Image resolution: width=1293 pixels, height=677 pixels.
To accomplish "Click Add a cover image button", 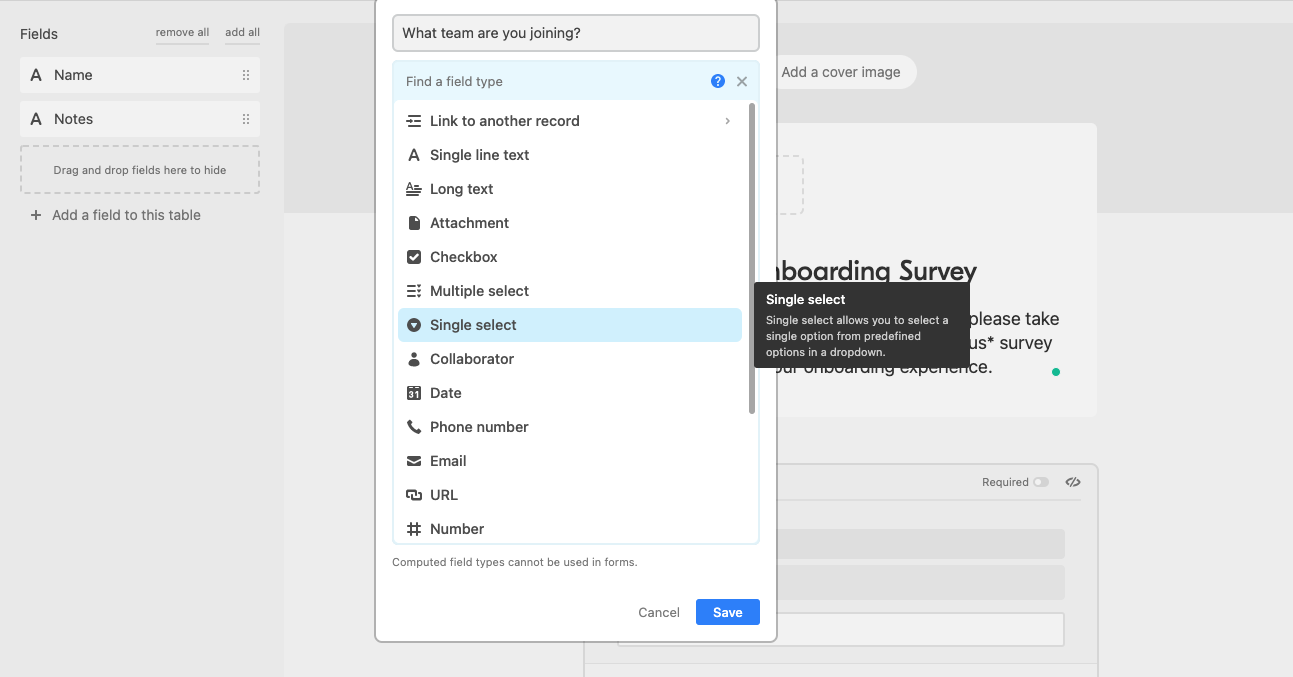I will (x=841, y=72).
